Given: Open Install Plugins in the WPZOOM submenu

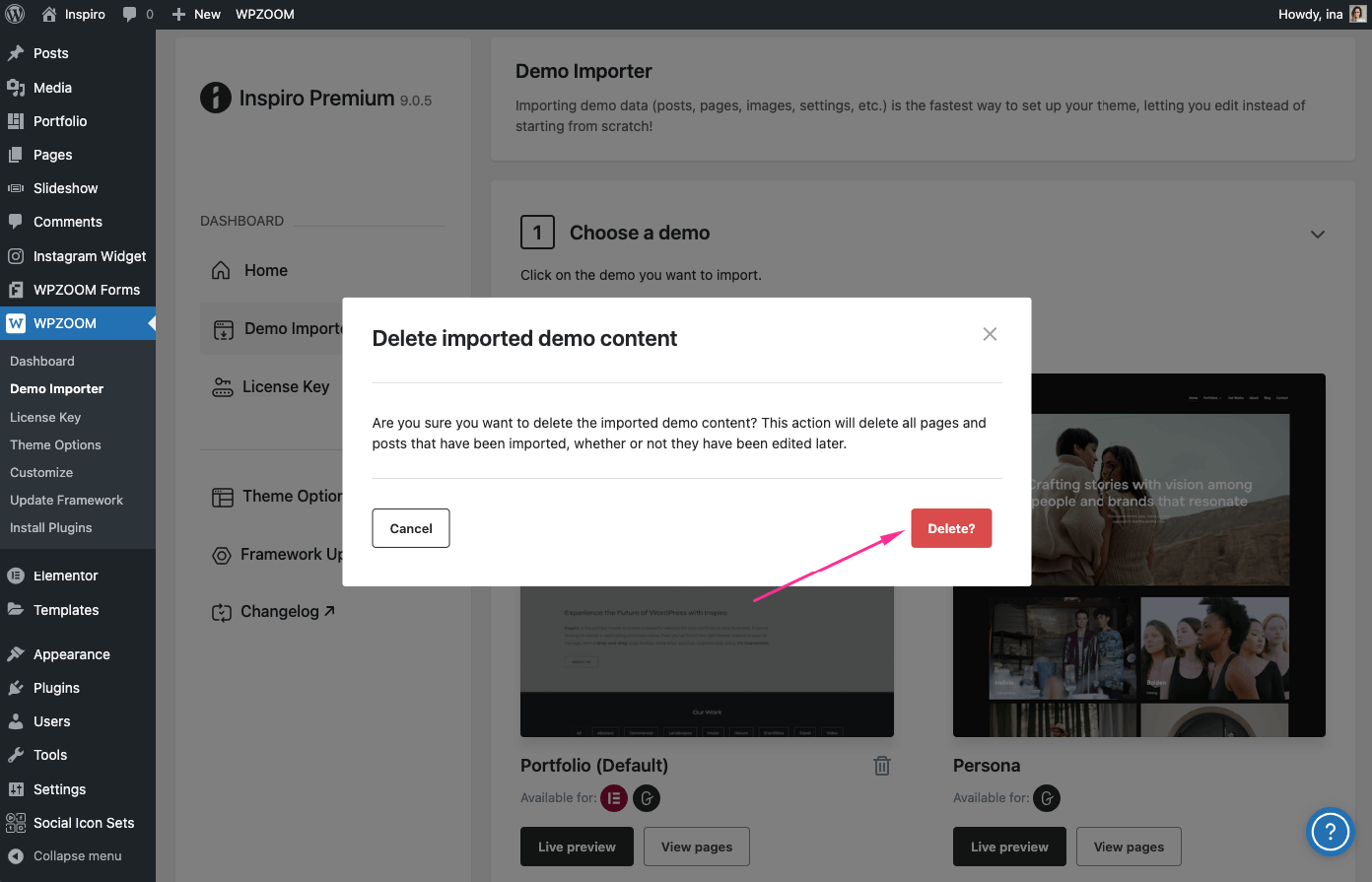Looking at the screenshot, I should 51,527.
